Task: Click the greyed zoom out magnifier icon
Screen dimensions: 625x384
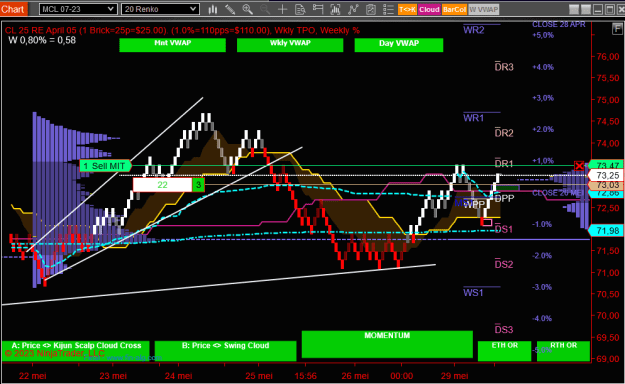Action: coord(265,9)
